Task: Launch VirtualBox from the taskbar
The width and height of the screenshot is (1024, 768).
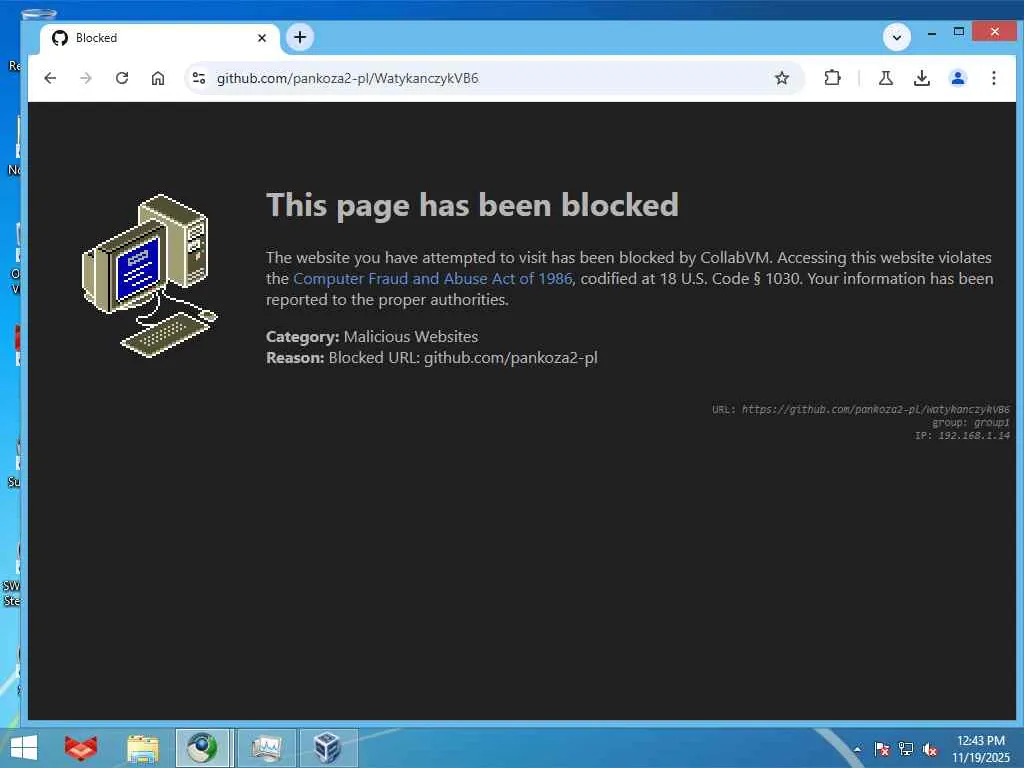Action: 328,747
